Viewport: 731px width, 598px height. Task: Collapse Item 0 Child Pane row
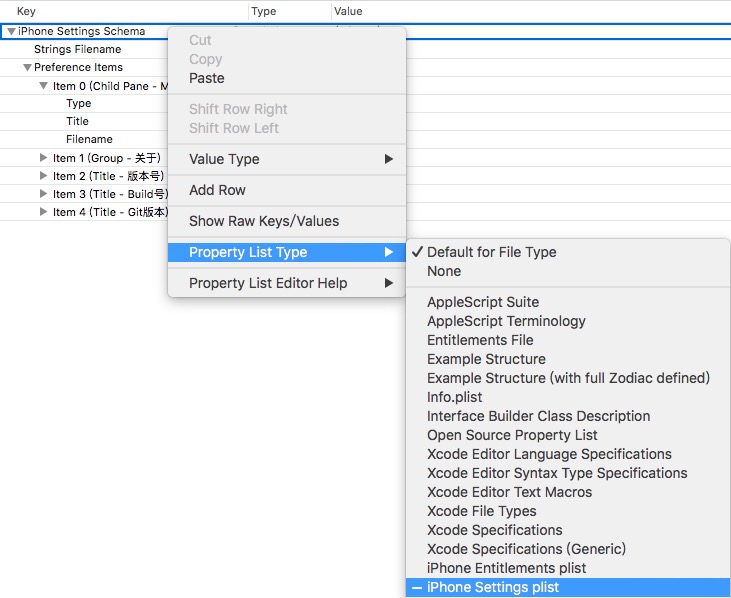coord(43,86)
